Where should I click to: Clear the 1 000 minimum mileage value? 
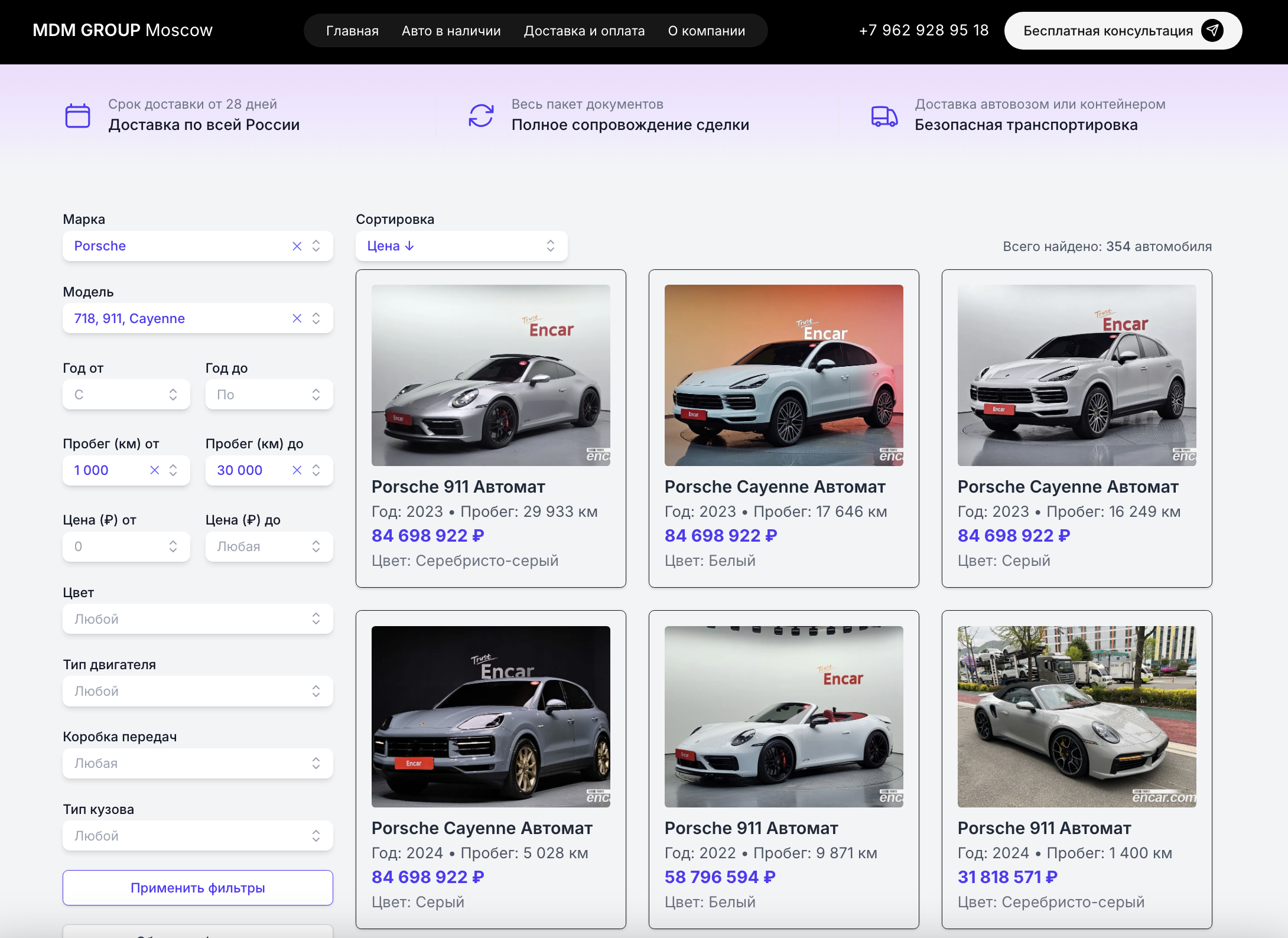click(154, 470)
